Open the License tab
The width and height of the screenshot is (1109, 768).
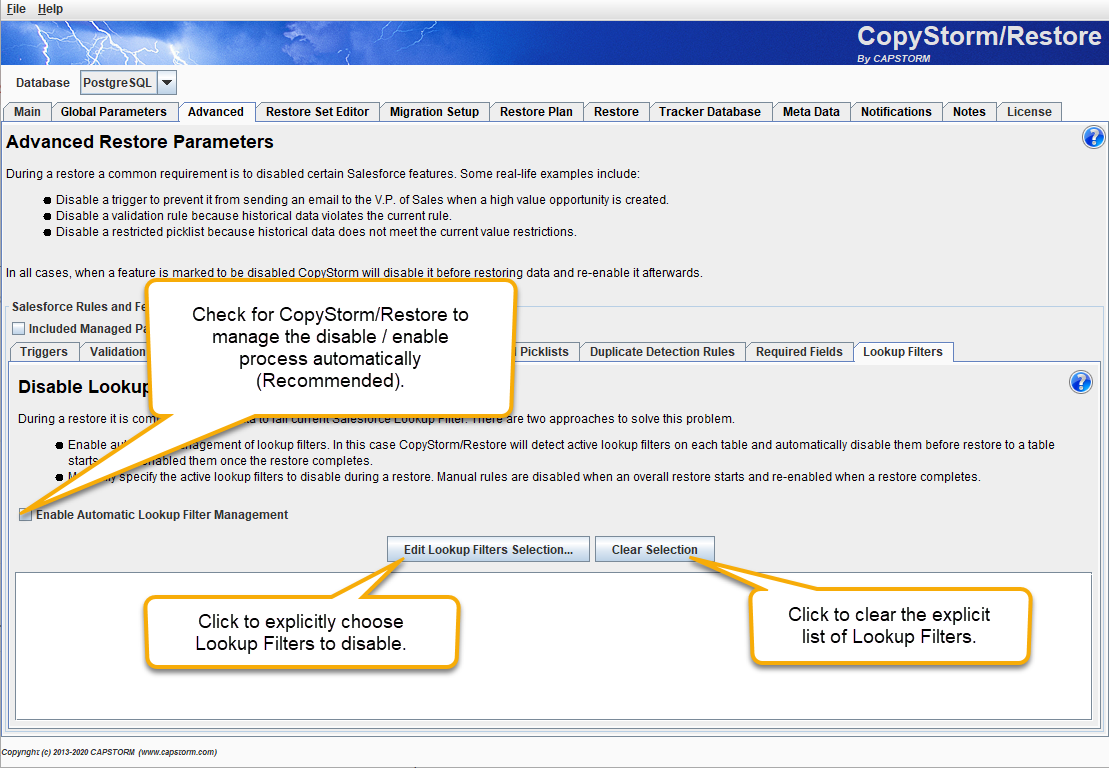1029,112
